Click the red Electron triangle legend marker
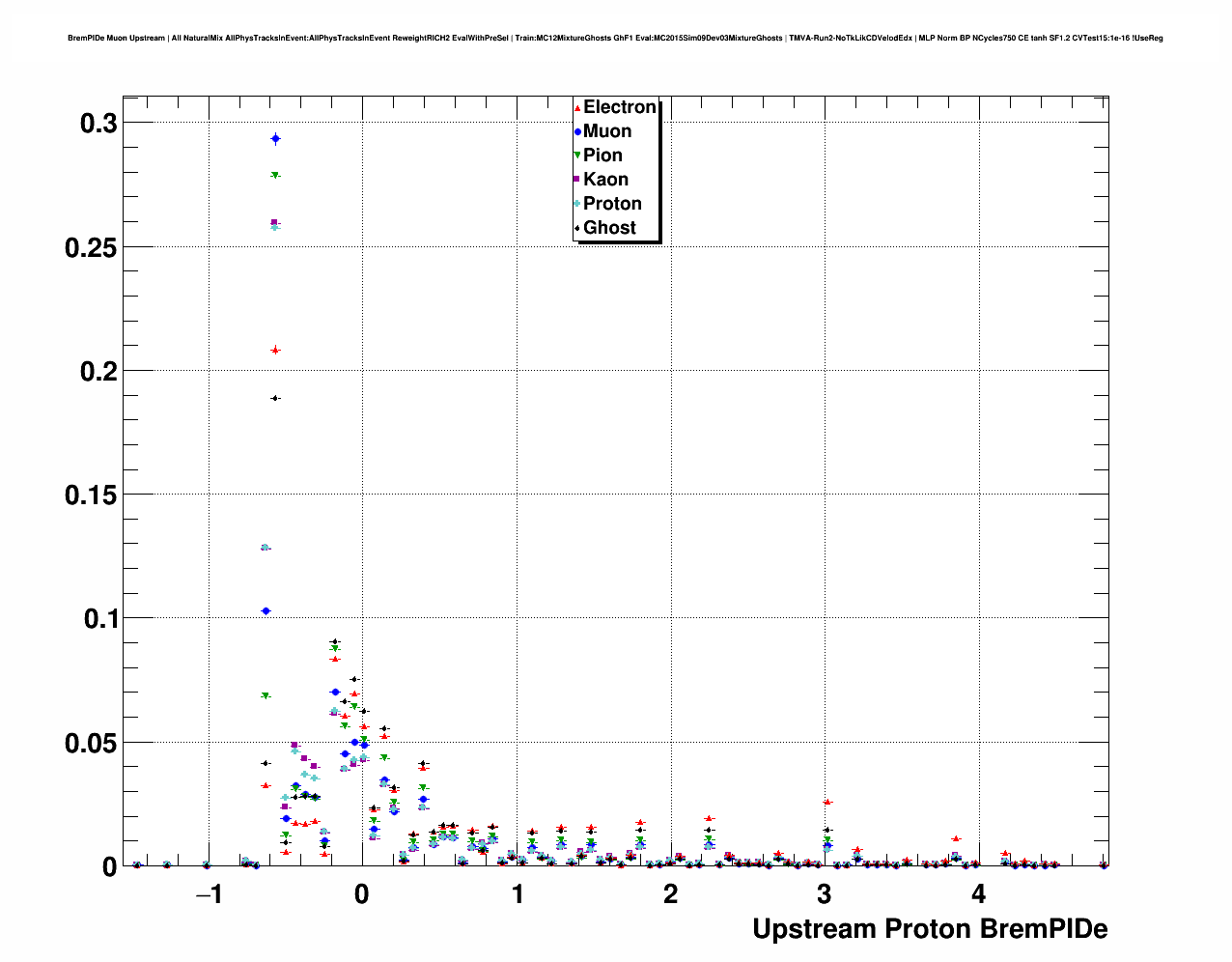The width and height of the screenshot is (1232, 962). click(577, 107)
